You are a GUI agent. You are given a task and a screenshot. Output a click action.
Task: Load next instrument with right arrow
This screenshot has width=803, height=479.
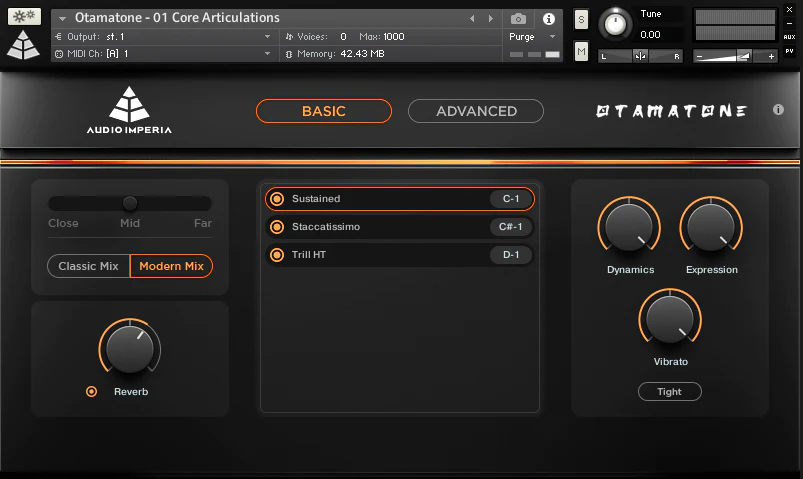click(x=491, y=18)
